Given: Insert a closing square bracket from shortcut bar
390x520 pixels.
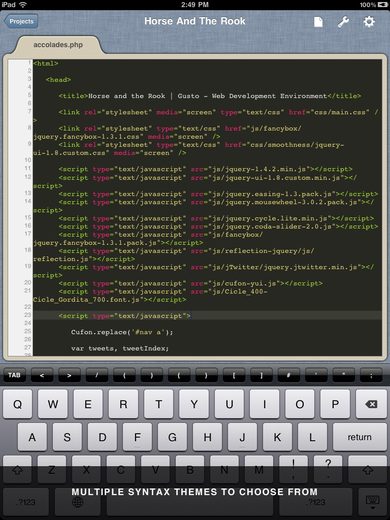Looking at the screenshot, I should pyautogui.click(x=261, y=375).
